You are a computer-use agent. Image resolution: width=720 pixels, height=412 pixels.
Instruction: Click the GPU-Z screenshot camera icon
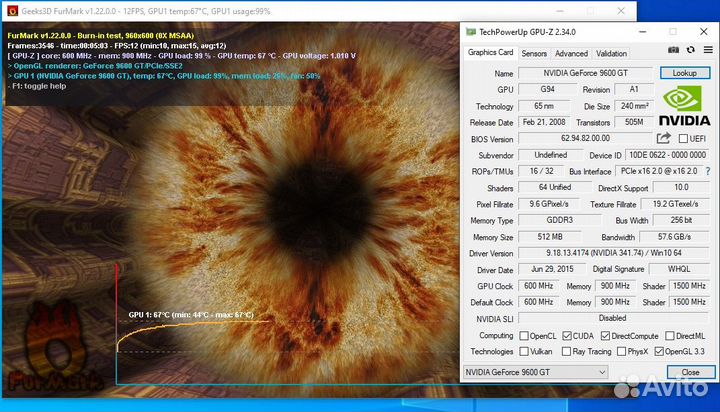pos(673,50)
